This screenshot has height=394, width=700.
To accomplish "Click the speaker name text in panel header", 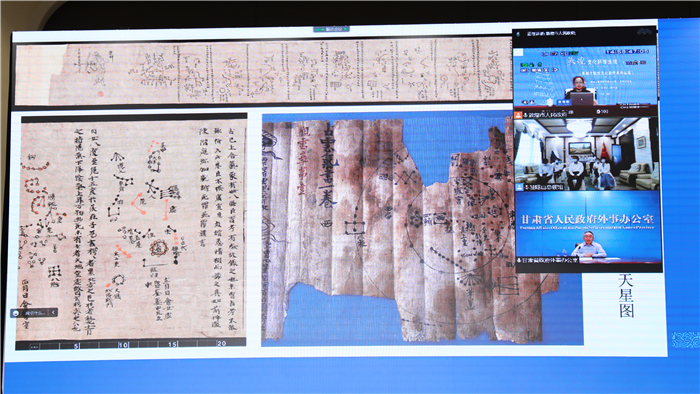I will (x=551, y=33).
